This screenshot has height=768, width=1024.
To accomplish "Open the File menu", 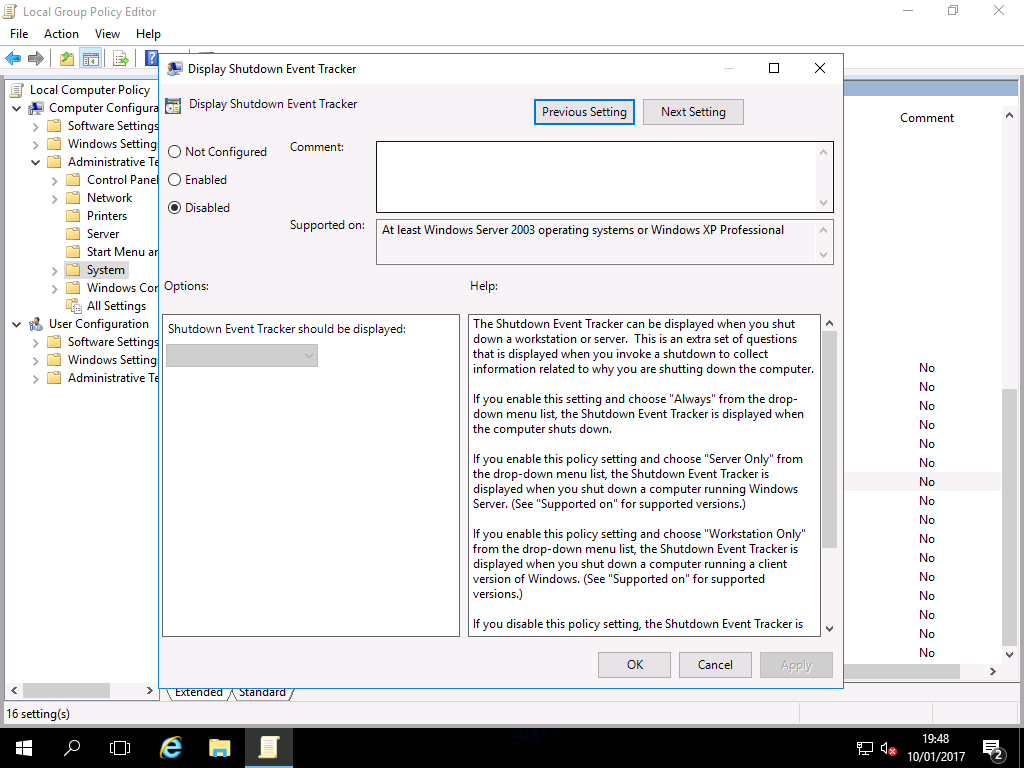I will point(19,34).
